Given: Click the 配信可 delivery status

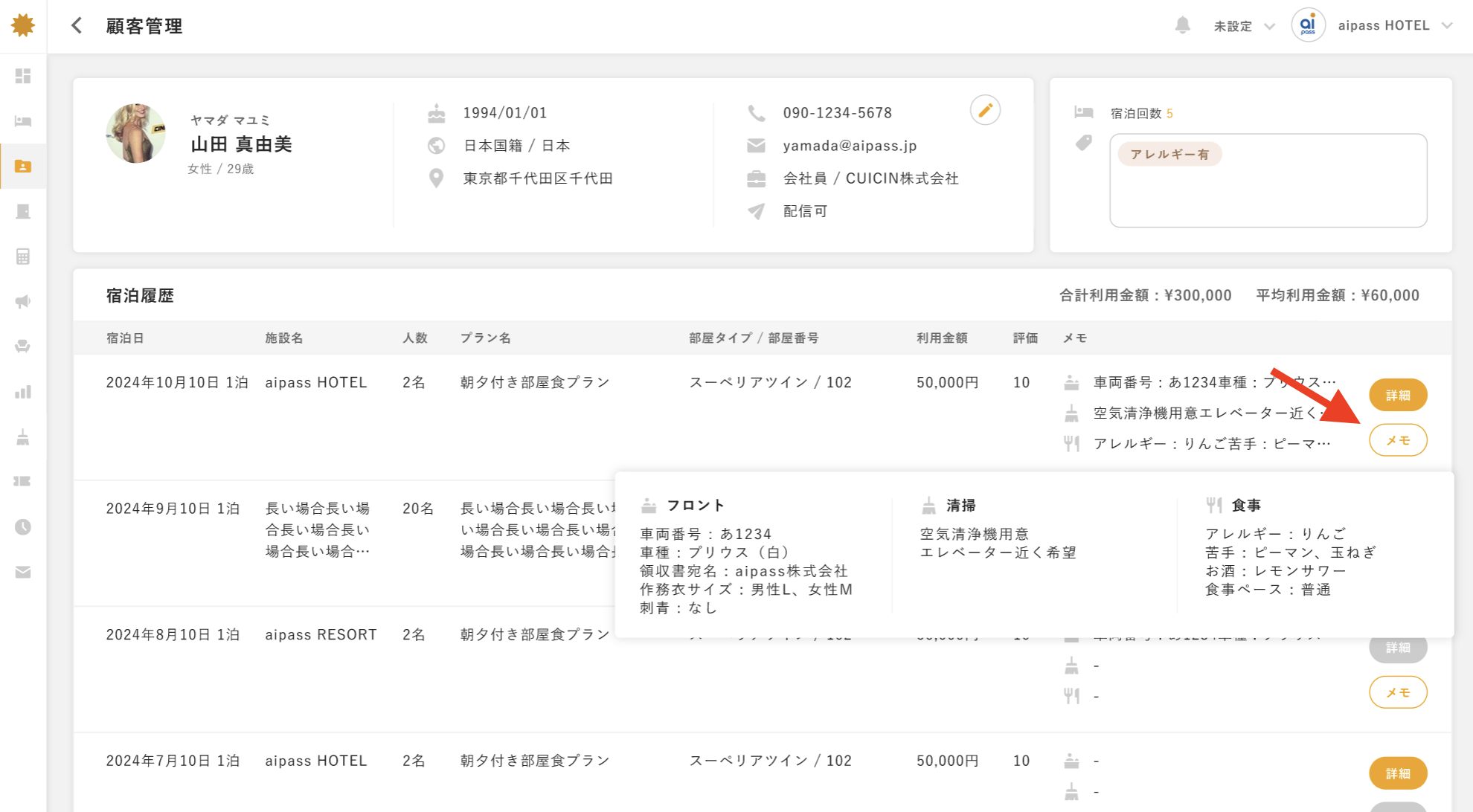Looking at the screenshot, I should 805,211.
